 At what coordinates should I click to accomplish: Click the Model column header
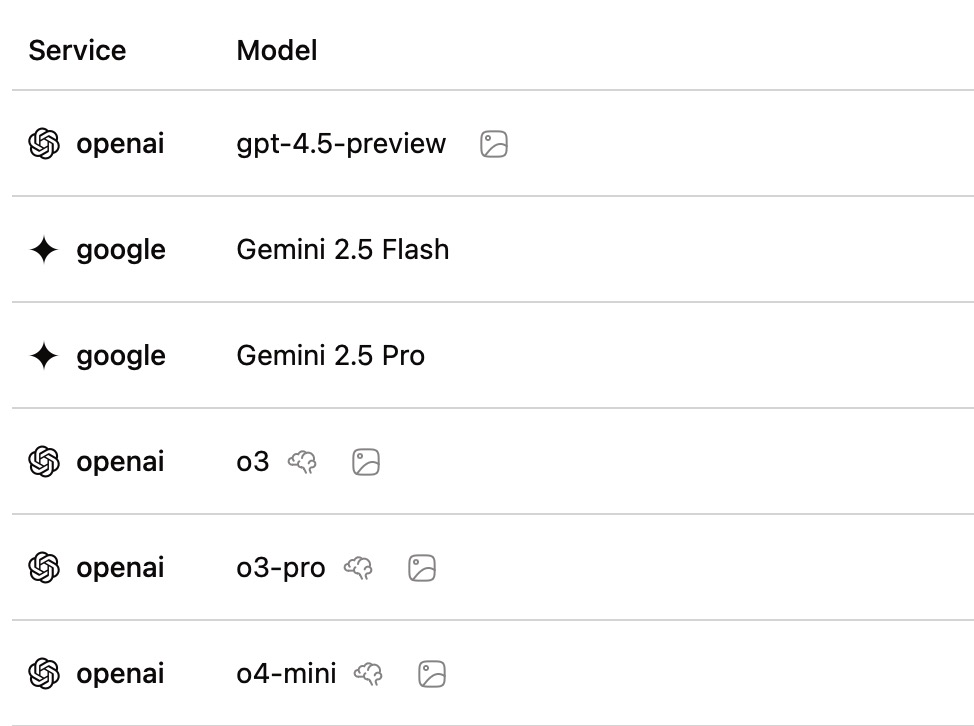point(277,51)
